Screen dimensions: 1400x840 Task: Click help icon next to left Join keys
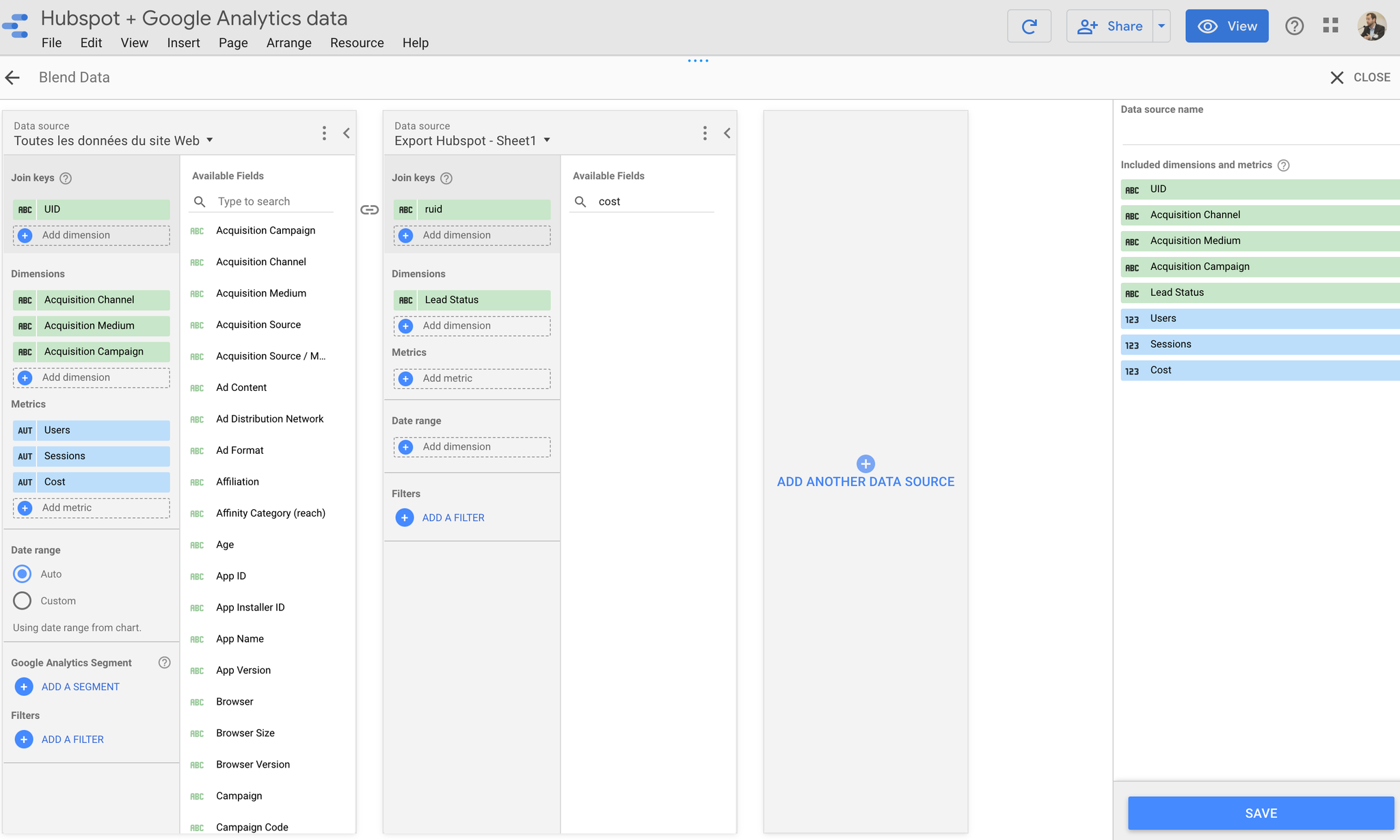[66, 178]
